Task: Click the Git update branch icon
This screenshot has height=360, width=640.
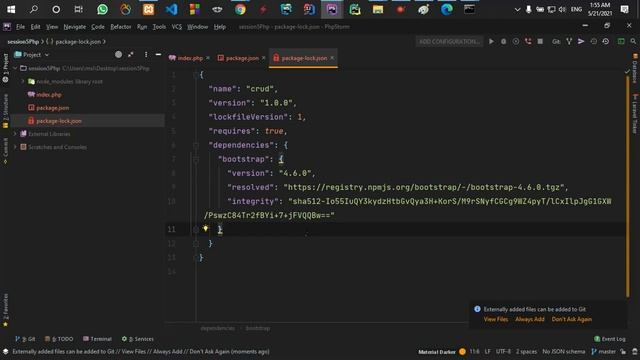Action: click(569, 41)
